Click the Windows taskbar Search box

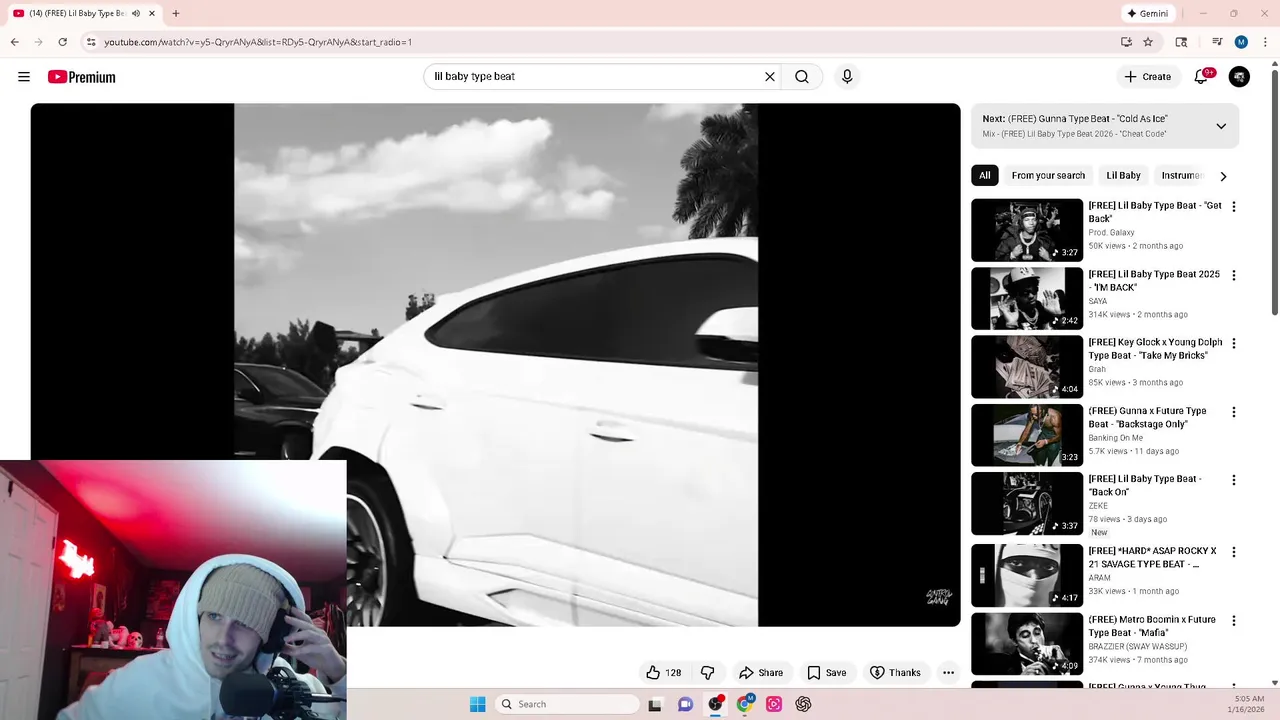click(567, 704)
